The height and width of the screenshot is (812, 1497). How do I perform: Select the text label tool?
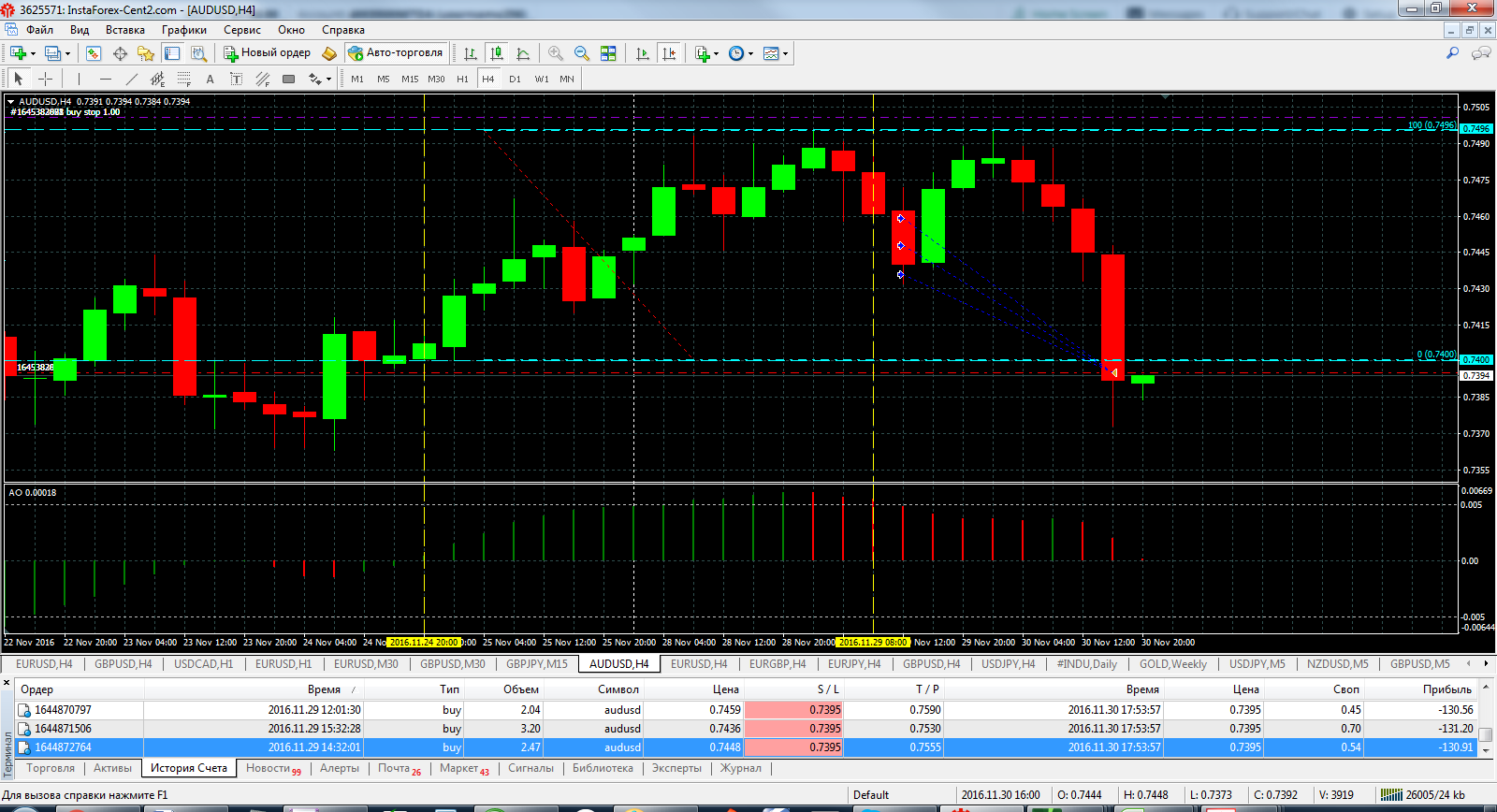click(x=236, y=80)
